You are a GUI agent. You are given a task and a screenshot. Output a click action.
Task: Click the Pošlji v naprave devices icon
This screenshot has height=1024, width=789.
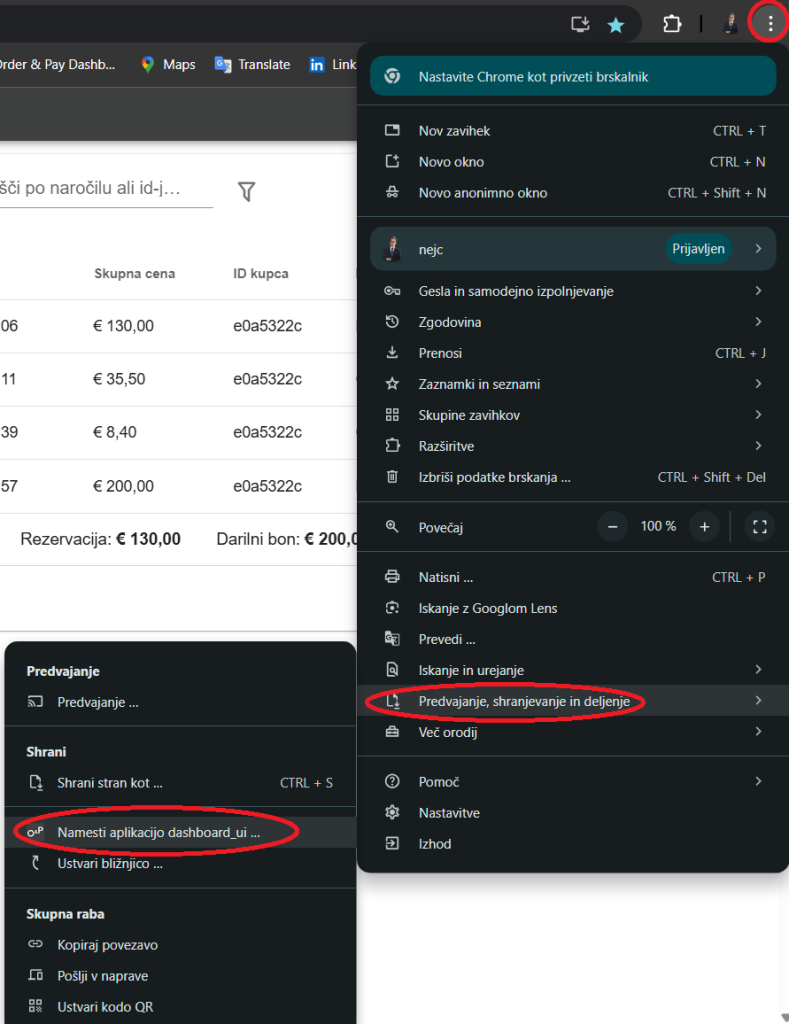35,975
